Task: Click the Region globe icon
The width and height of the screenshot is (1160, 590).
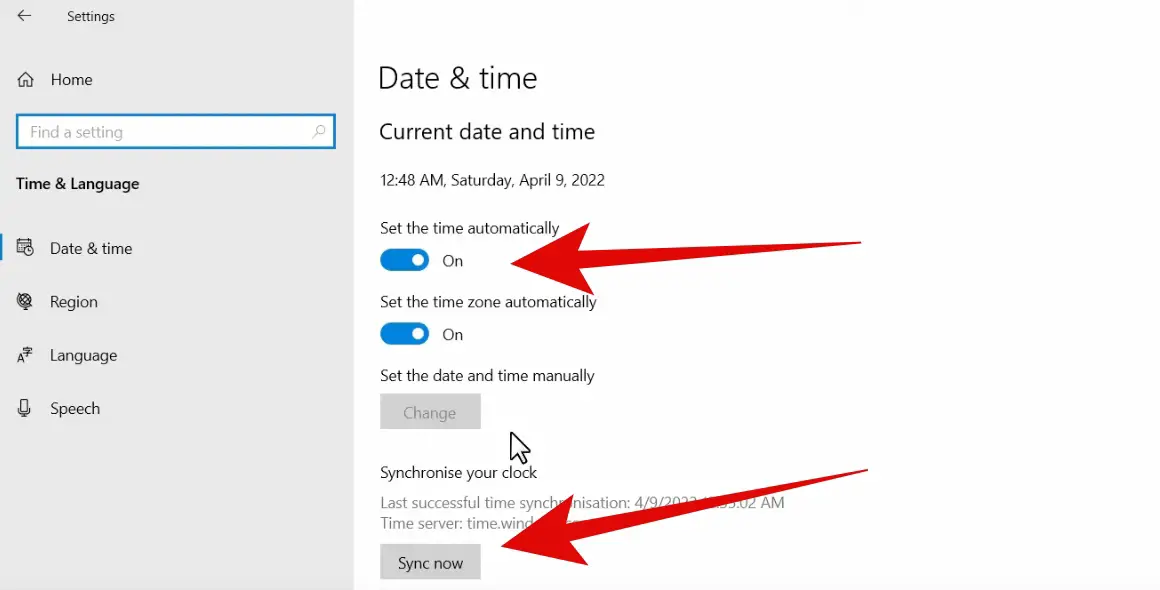Action: (25, 301)
